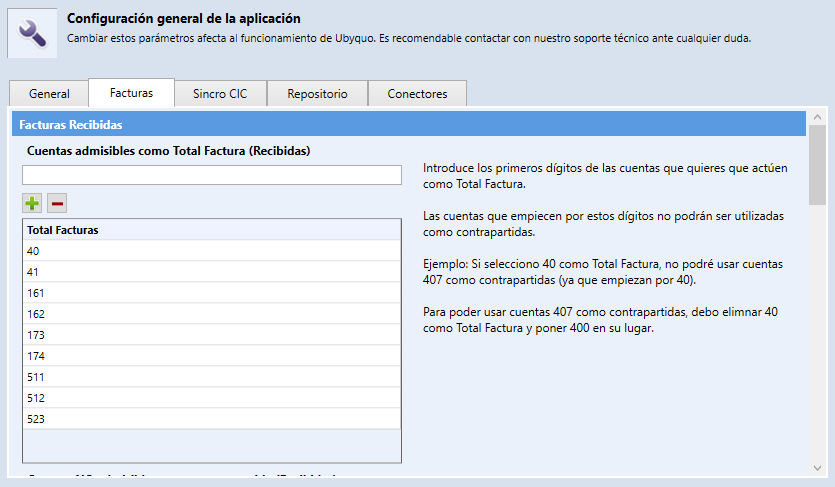Select the row with account 41
This screenshot has width=835, height=487.
(211, 272)
